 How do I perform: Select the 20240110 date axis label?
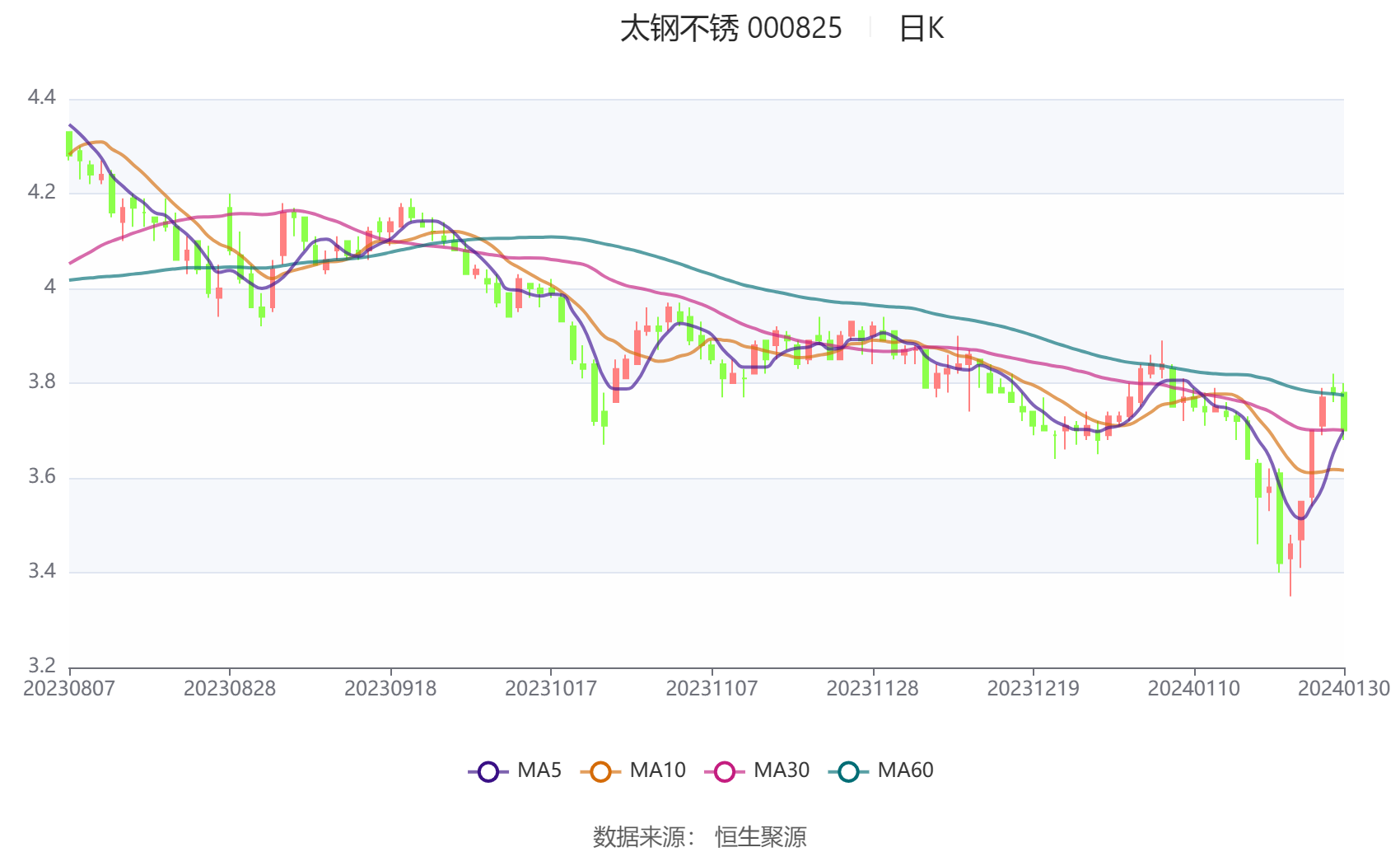click(1193, 688)
